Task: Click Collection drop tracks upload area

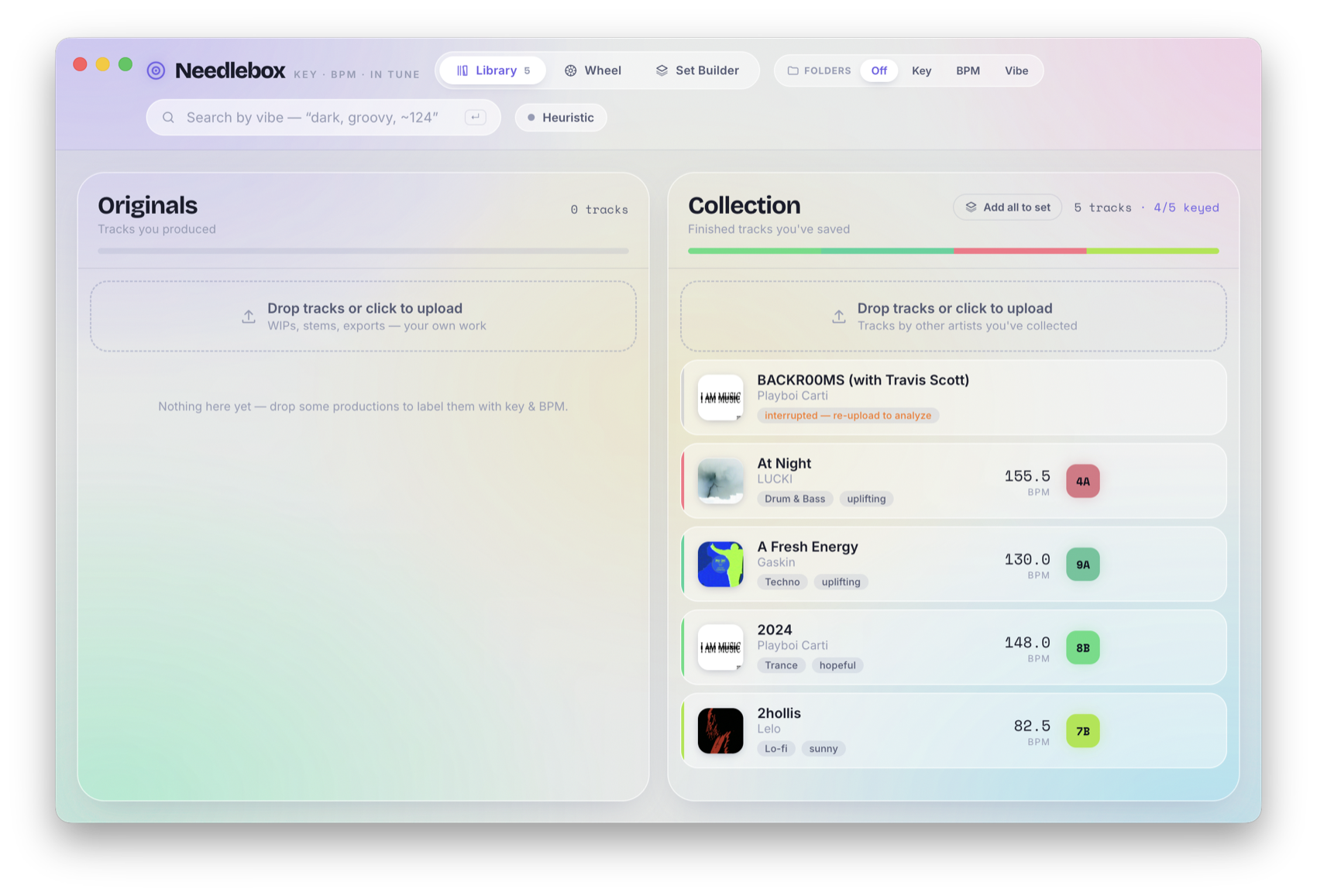Action: (x=954, y=316)
